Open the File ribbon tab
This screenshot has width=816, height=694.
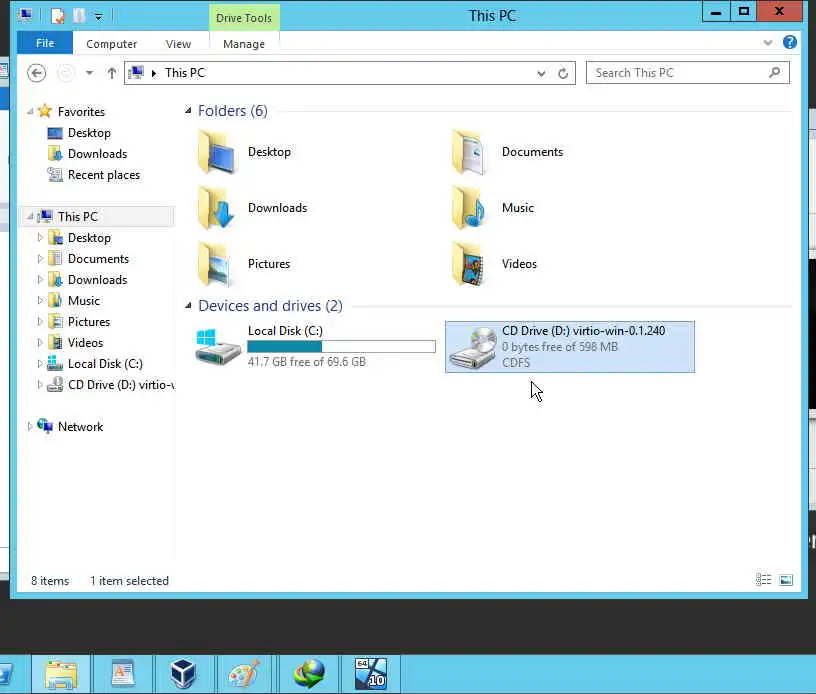pyautogui.click(x=45, y=43)
